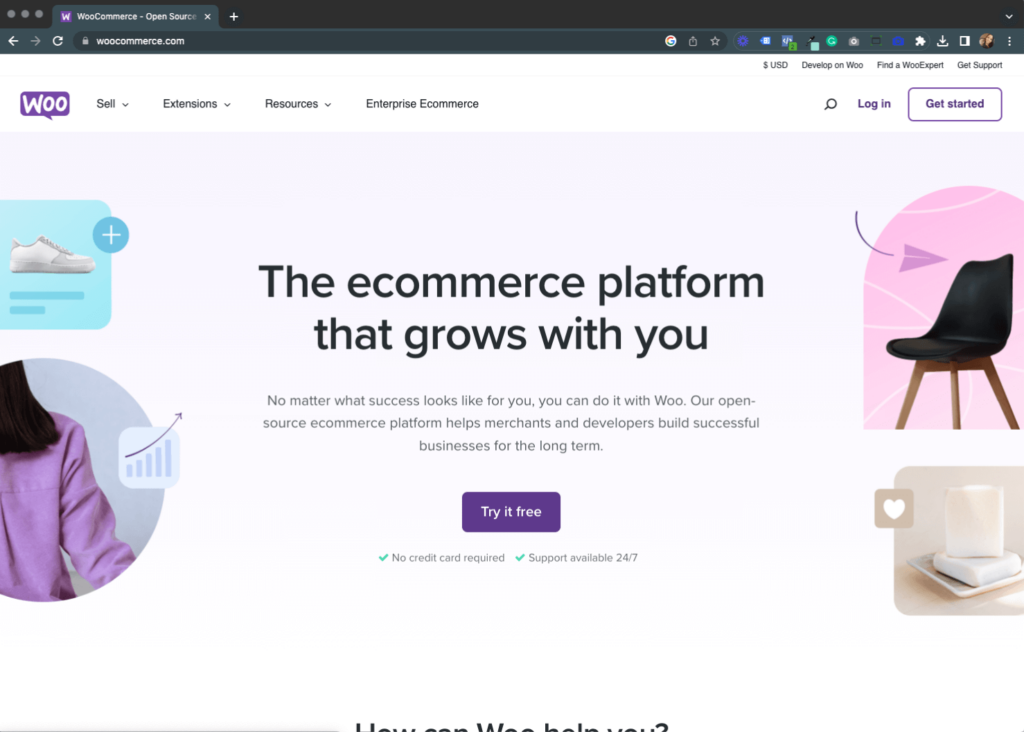Open the Log in link
The height and width of the screenshot is (732, 1024).
874,104
